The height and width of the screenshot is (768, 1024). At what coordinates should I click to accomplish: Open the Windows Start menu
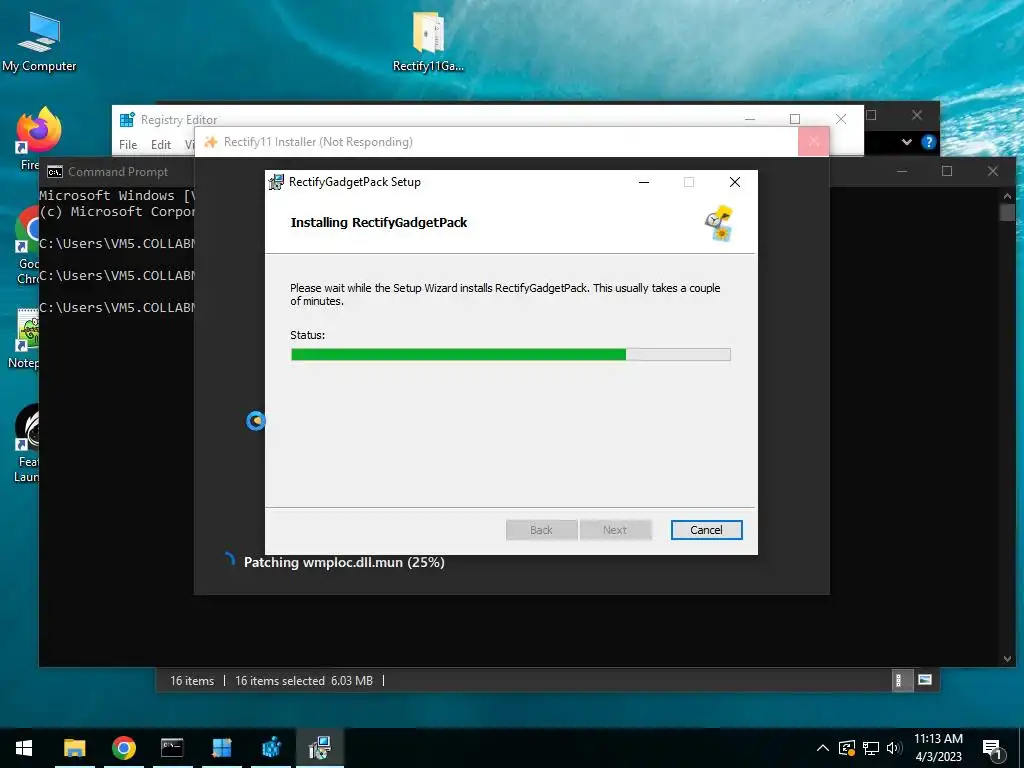coord(24,748)
